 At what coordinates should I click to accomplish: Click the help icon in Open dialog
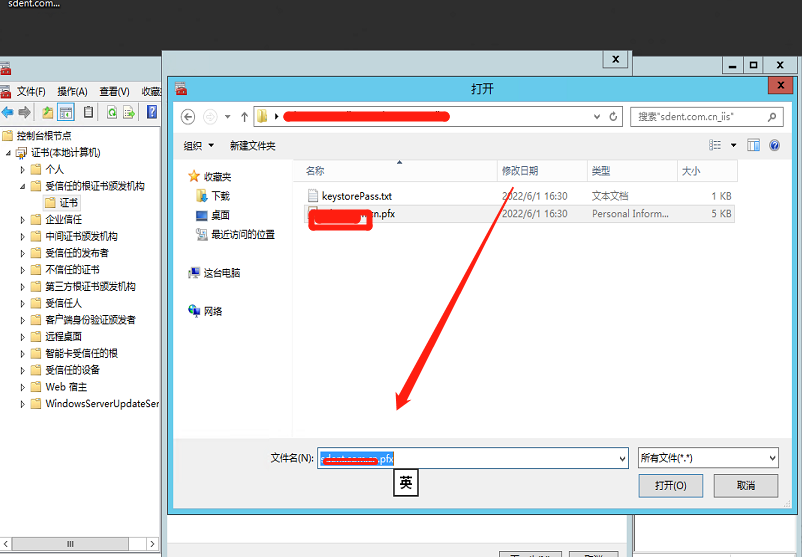pyautogui.click(x=774, y=145)
